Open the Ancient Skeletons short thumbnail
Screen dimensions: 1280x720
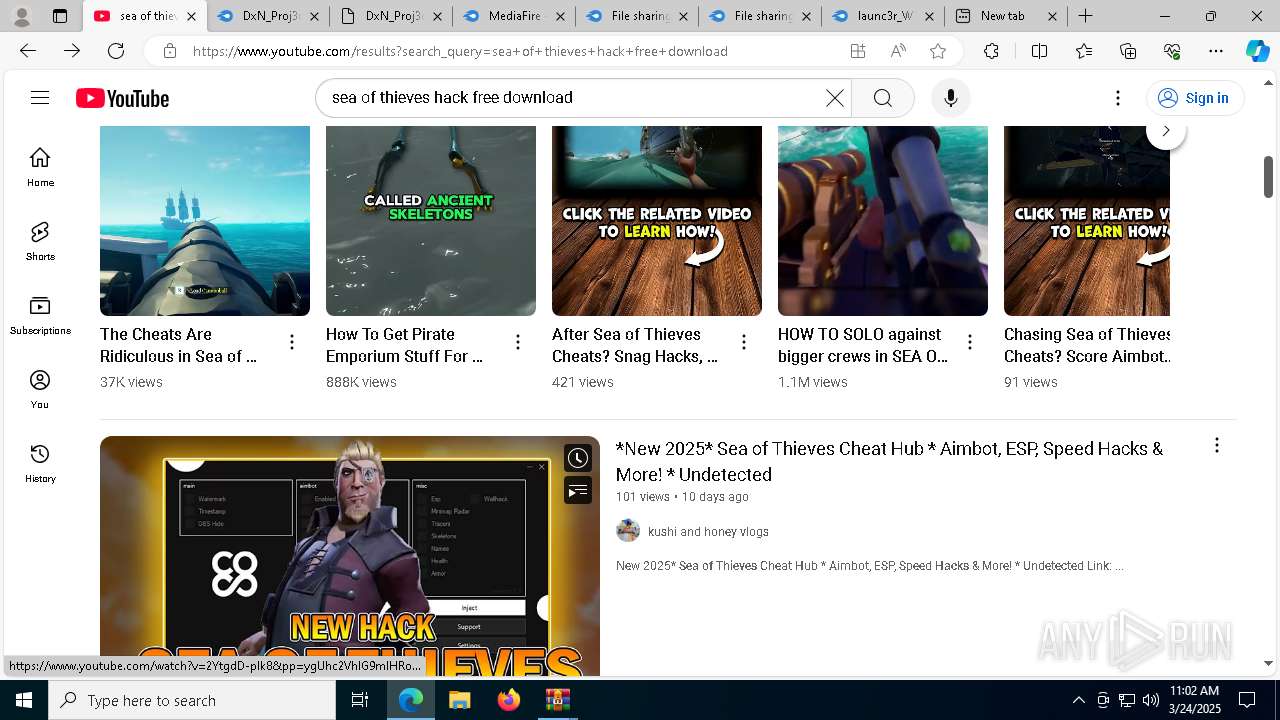(431, 221)
